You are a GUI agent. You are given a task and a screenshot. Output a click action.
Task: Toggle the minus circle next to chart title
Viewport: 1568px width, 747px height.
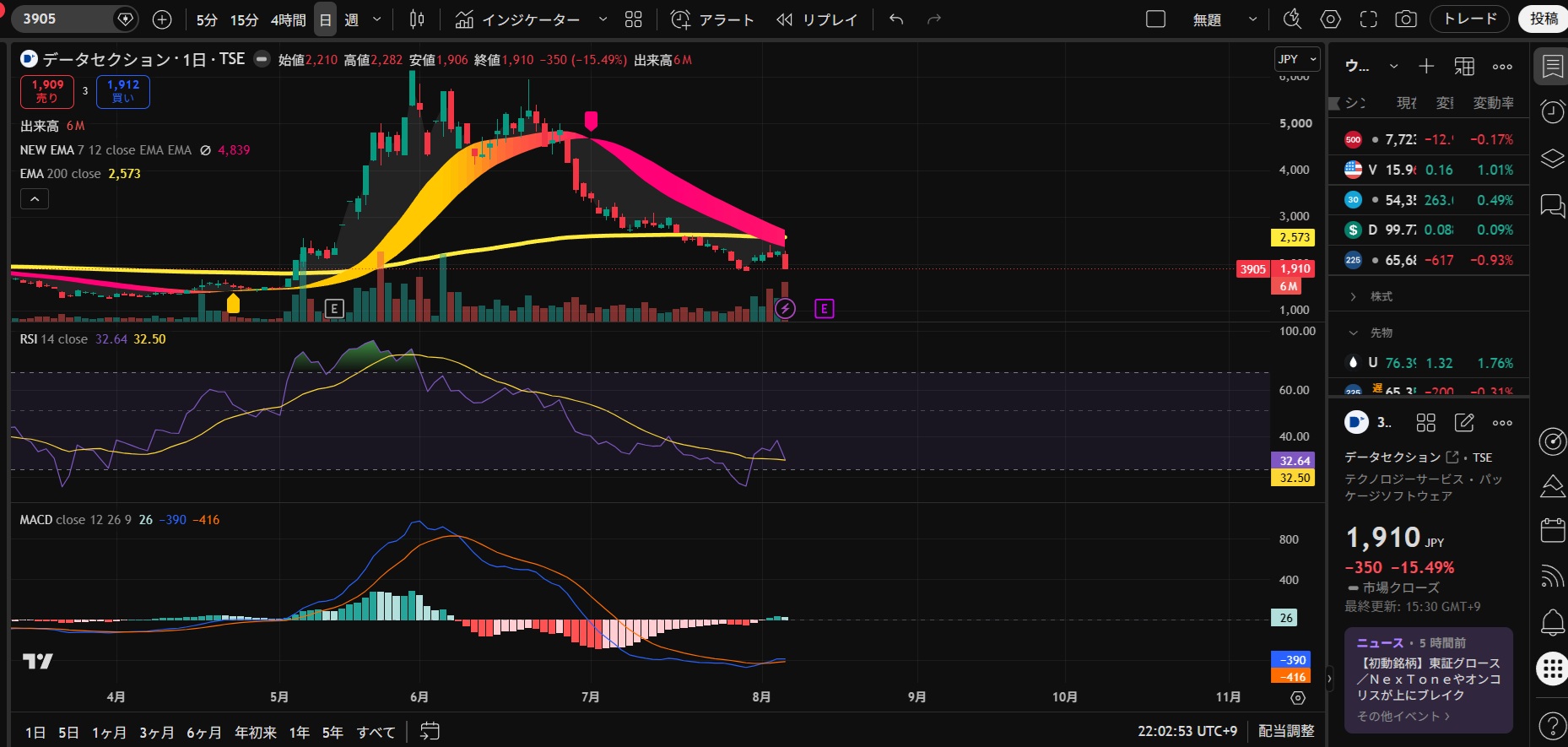262,59
